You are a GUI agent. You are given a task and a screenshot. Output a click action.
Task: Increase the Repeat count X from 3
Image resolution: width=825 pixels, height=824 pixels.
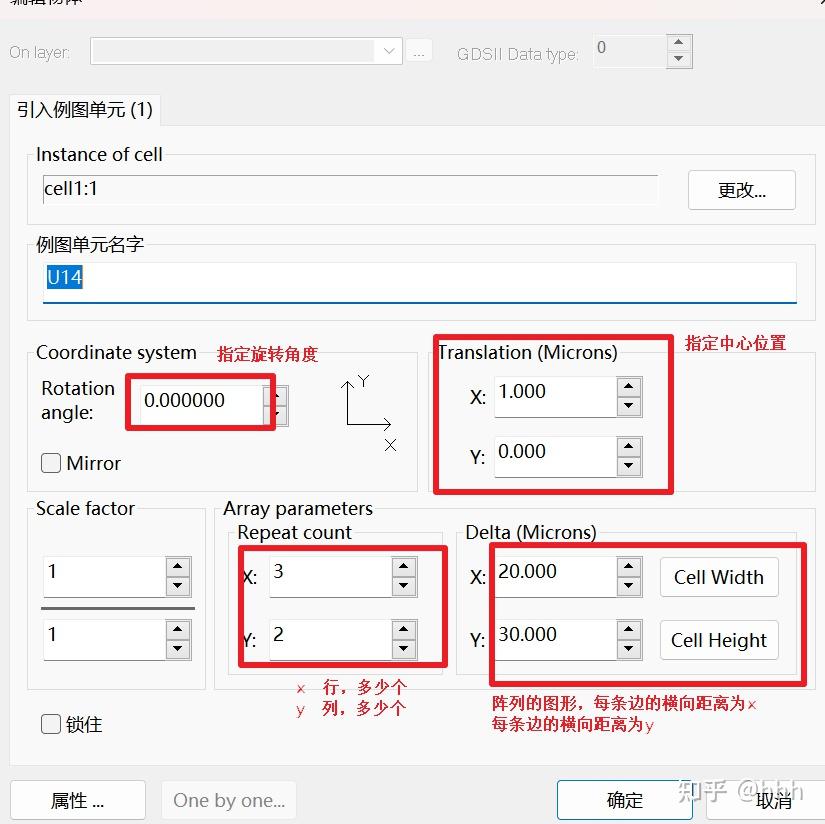click(x=403, y=564)
